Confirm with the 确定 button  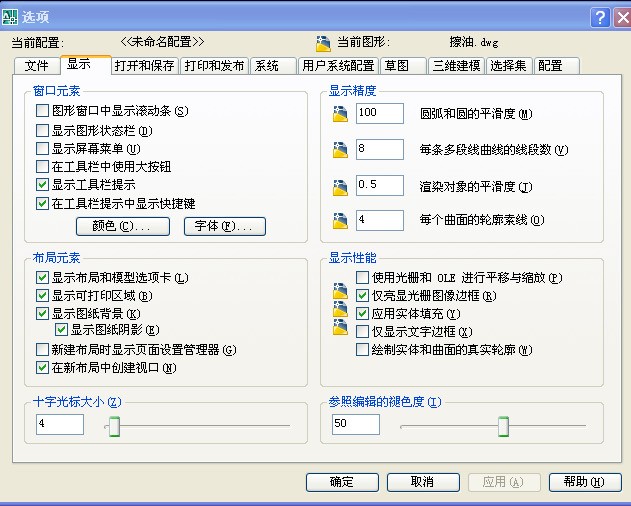[342, 482]
